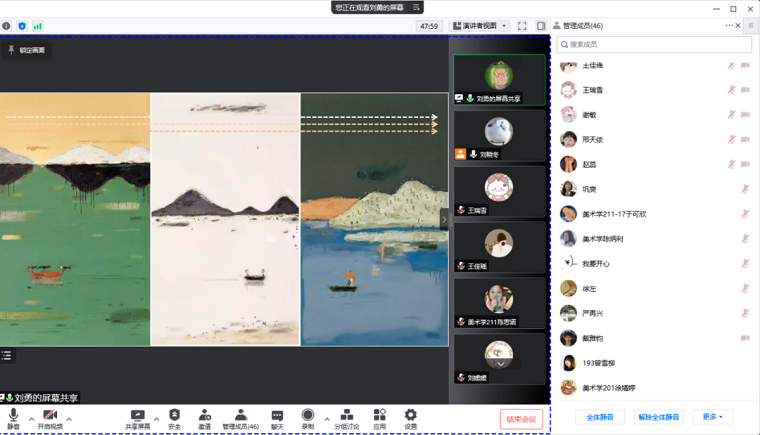
Task: Select the 王瑞雪 video thumbnail tile
Action: [499, 192]
